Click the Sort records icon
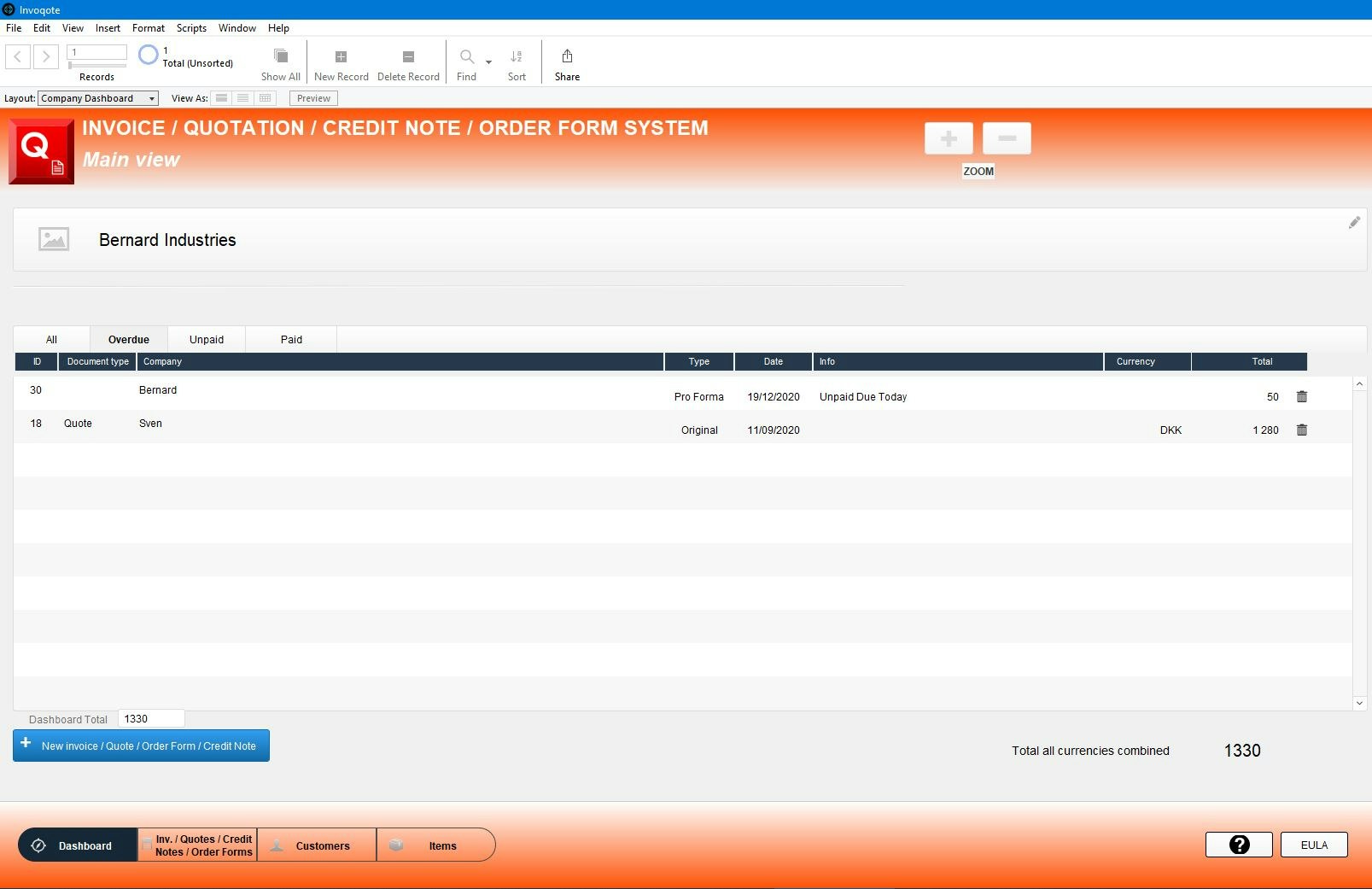This screenshot has width=1372, height=889. pyautogui.click(x=517, y=56)
